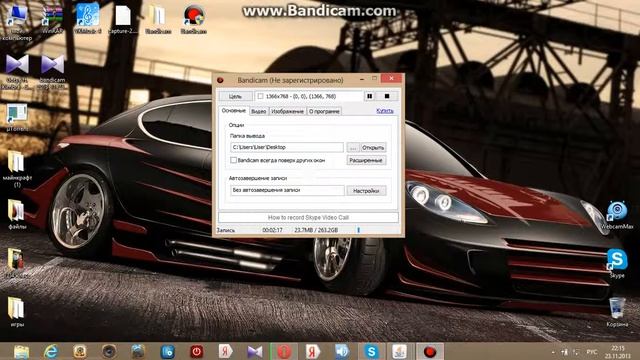This screenshot has height=360, width=640.
Task: Open the Bandicam folder on desktop
Action: click(158, 18)
